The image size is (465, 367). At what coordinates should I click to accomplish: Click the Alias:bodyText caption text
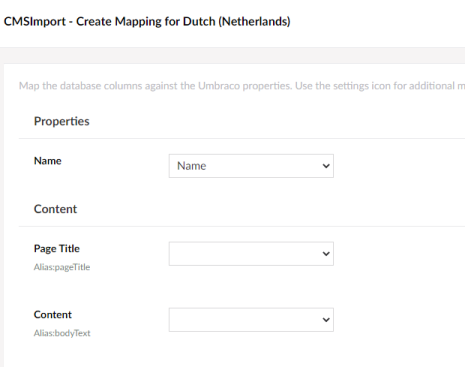click(62, 333)
